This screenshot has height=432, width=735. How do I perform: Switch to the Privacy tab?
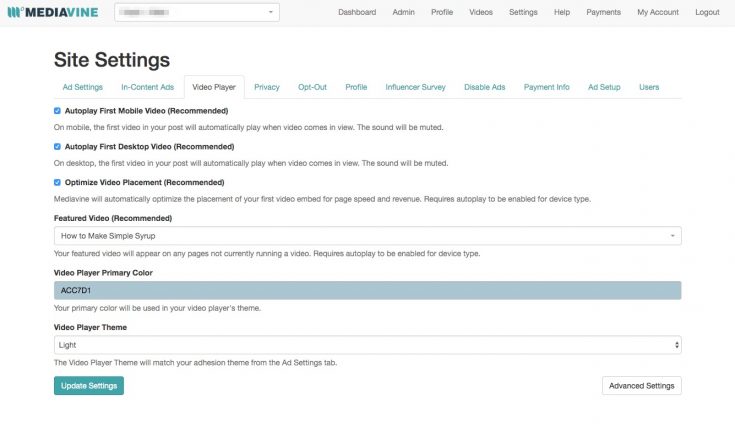267,87
